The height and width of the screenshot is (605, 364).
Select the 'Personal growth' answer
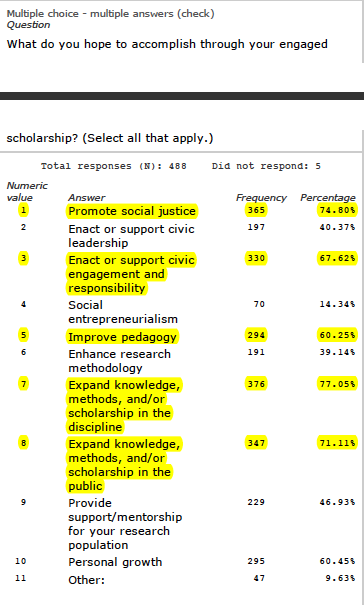(115, 562)
